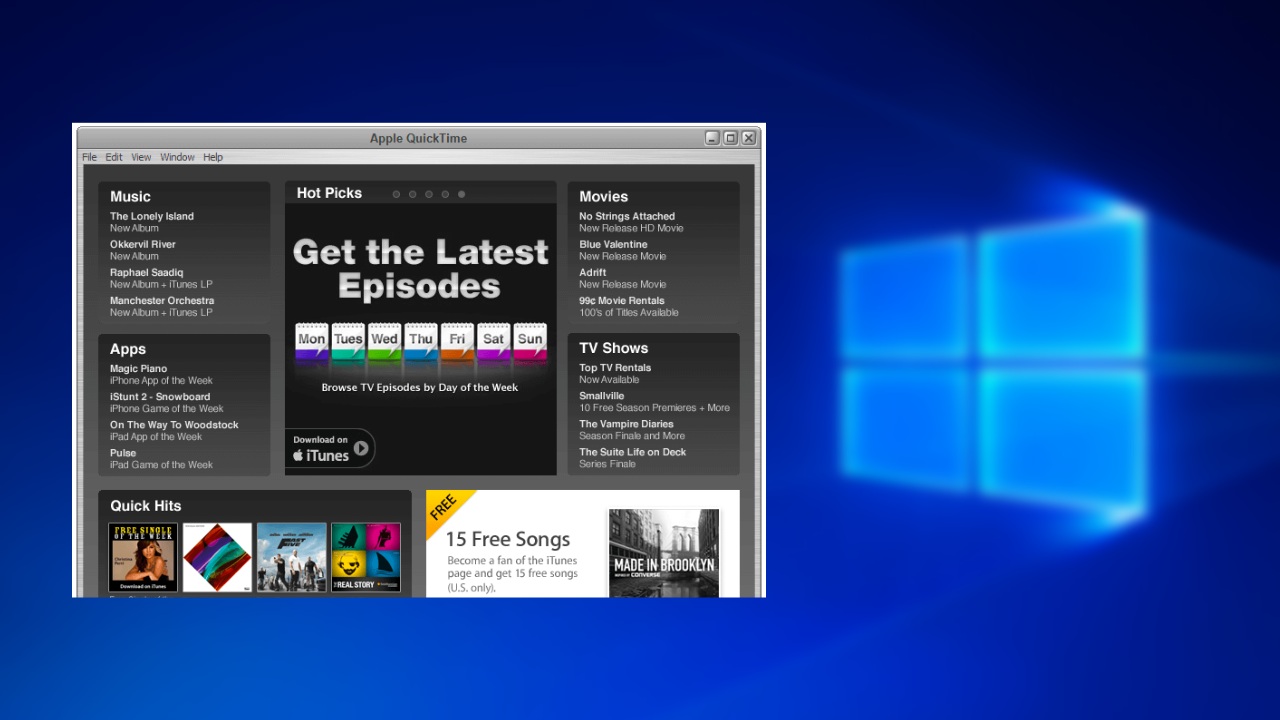Open Manchester Orchestra album link
1280x720 pixels.
click(x=162, y=306)
